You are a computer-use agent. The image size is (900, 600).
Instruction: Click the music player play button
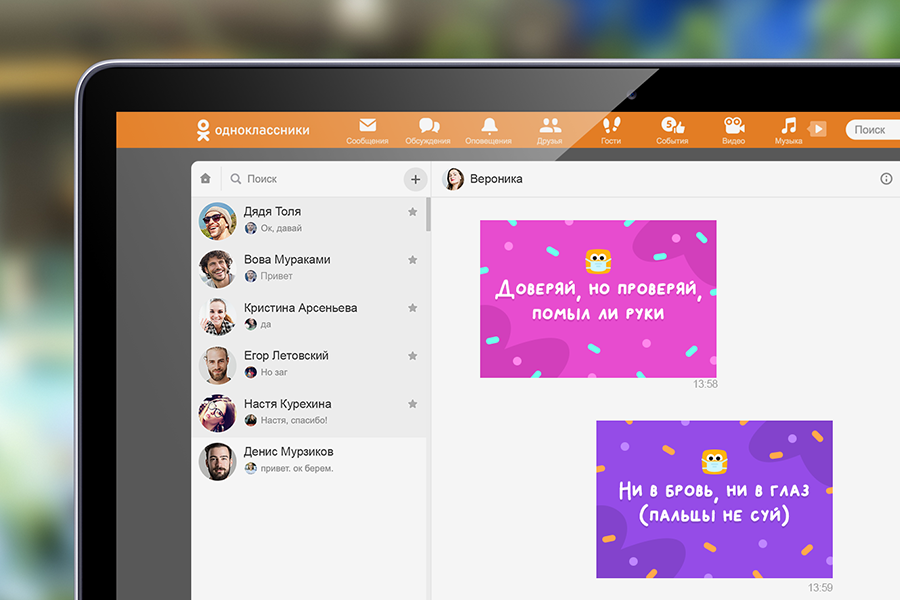pos(818,129)
